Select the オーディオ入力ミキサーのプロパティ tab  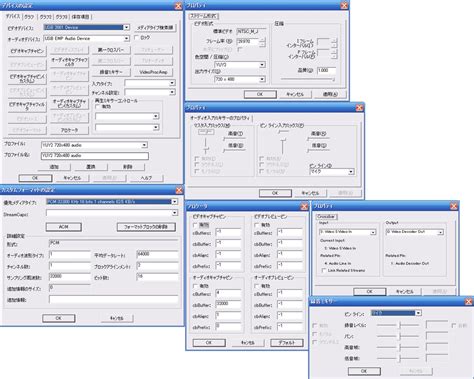(220, 118)
